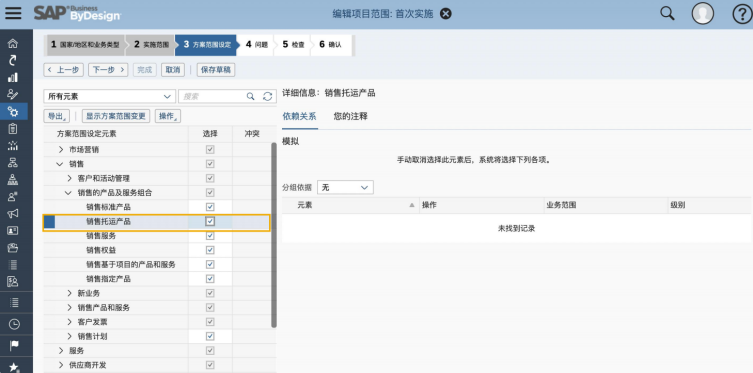Toggle checkbox for 销售服务
This screenshot has height=373, width=753.
210,236
